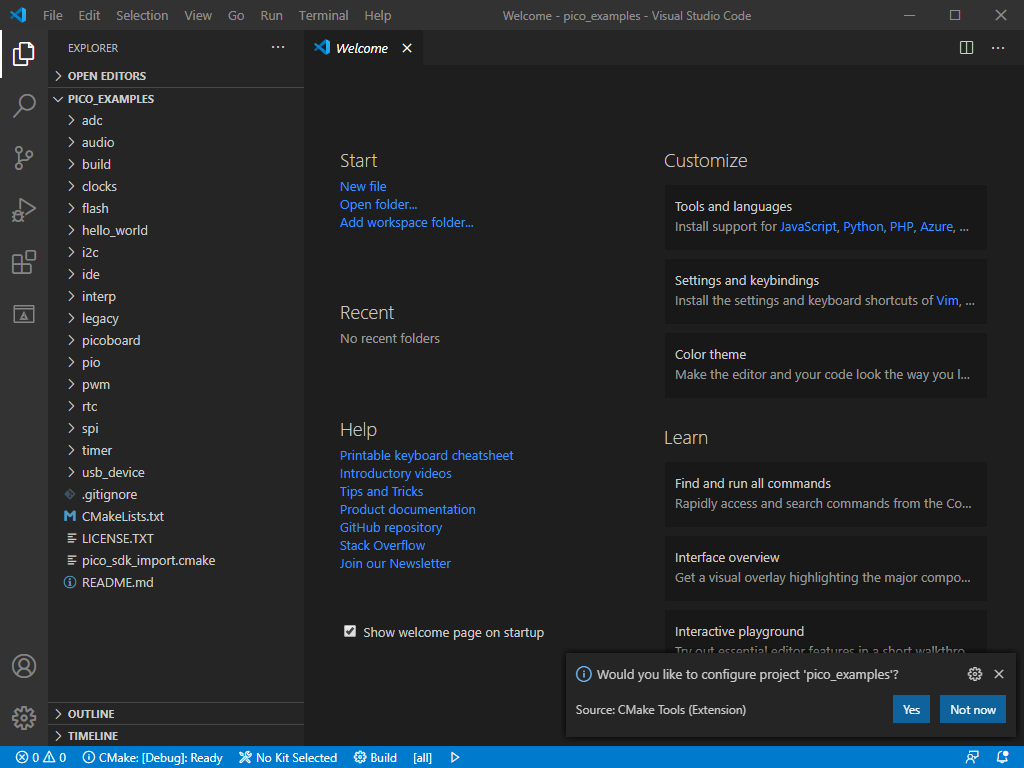Open README.md file

pyautogui.click(x=176, y=583)
